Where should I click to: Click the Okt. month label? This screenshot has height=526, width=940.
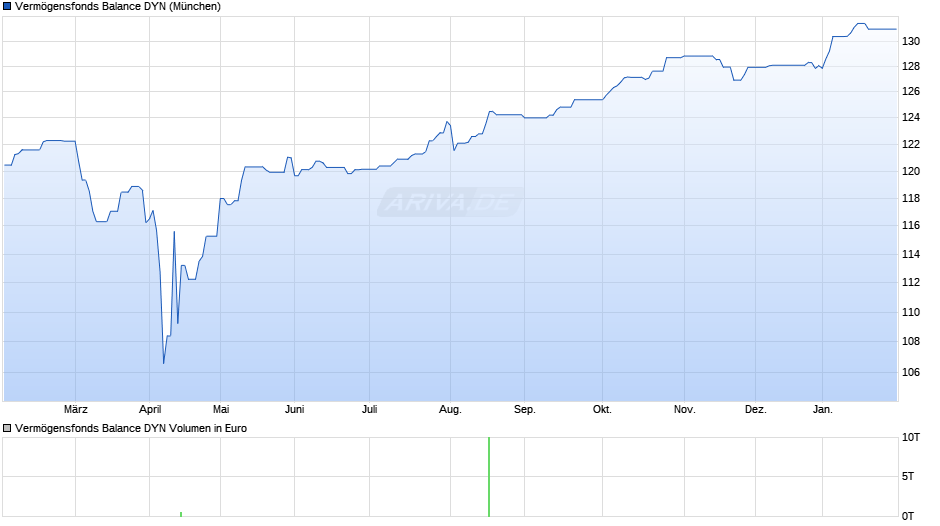coord(602,410)
